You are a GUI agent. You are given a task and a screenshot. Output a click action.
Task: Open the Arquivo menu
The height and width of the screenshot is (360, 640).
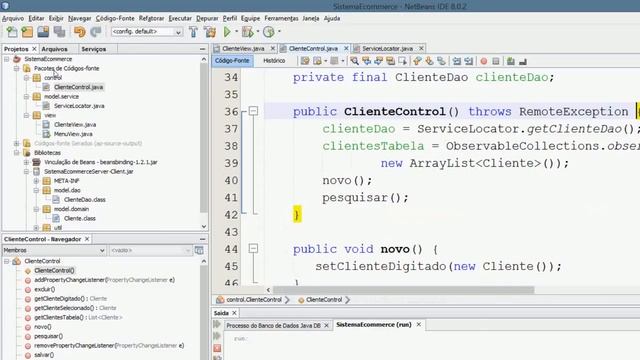[x=13, y=18]
